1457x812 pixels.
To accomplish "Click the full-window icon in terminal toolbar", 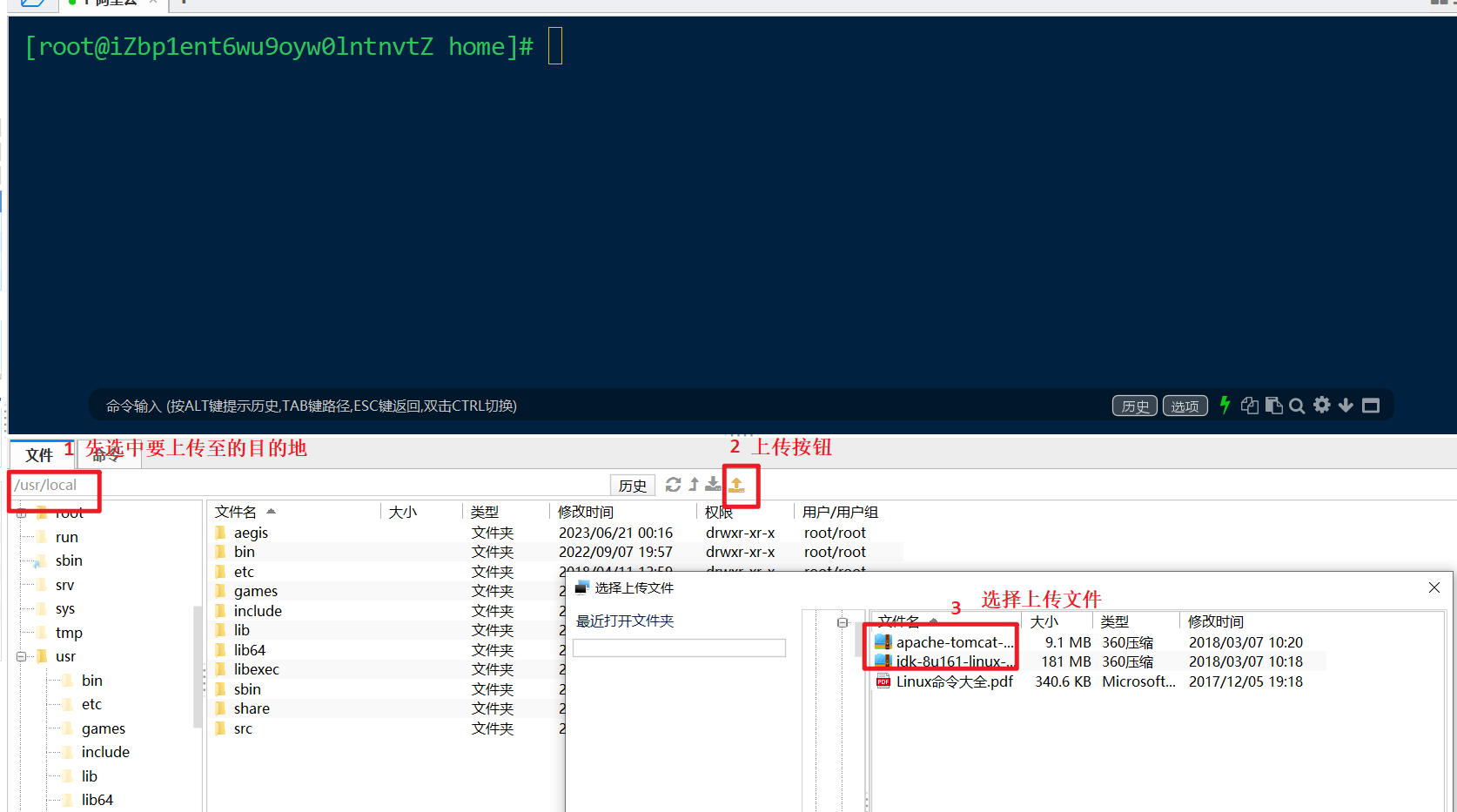I will coord(1371,406).
